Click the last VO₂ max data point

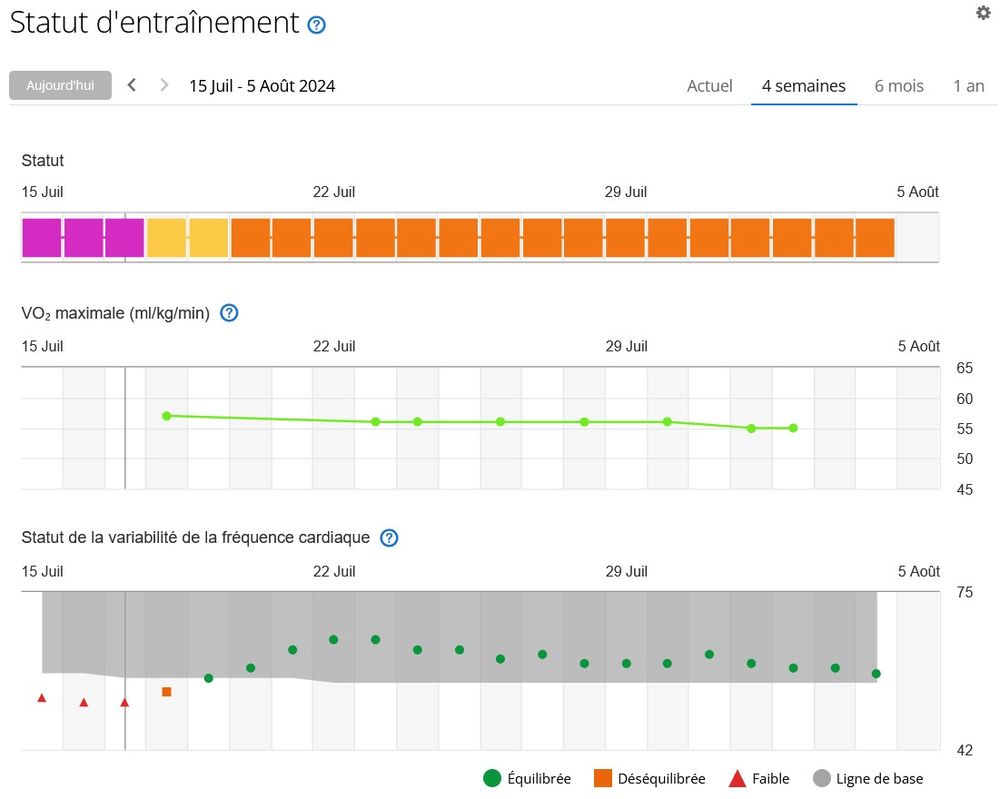click(x=793, y=428)
